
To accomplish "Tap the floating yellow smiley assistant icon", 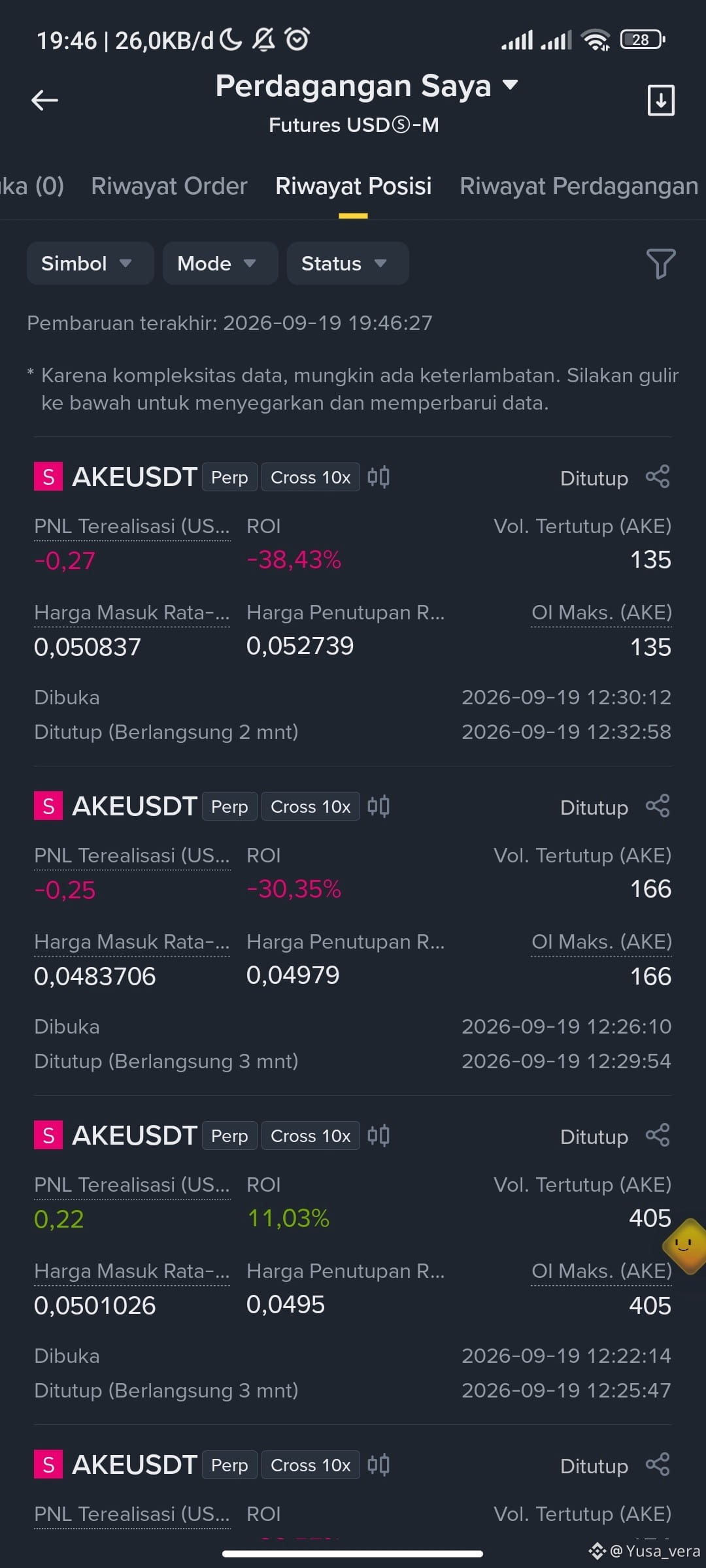I will coord(685,1246).
